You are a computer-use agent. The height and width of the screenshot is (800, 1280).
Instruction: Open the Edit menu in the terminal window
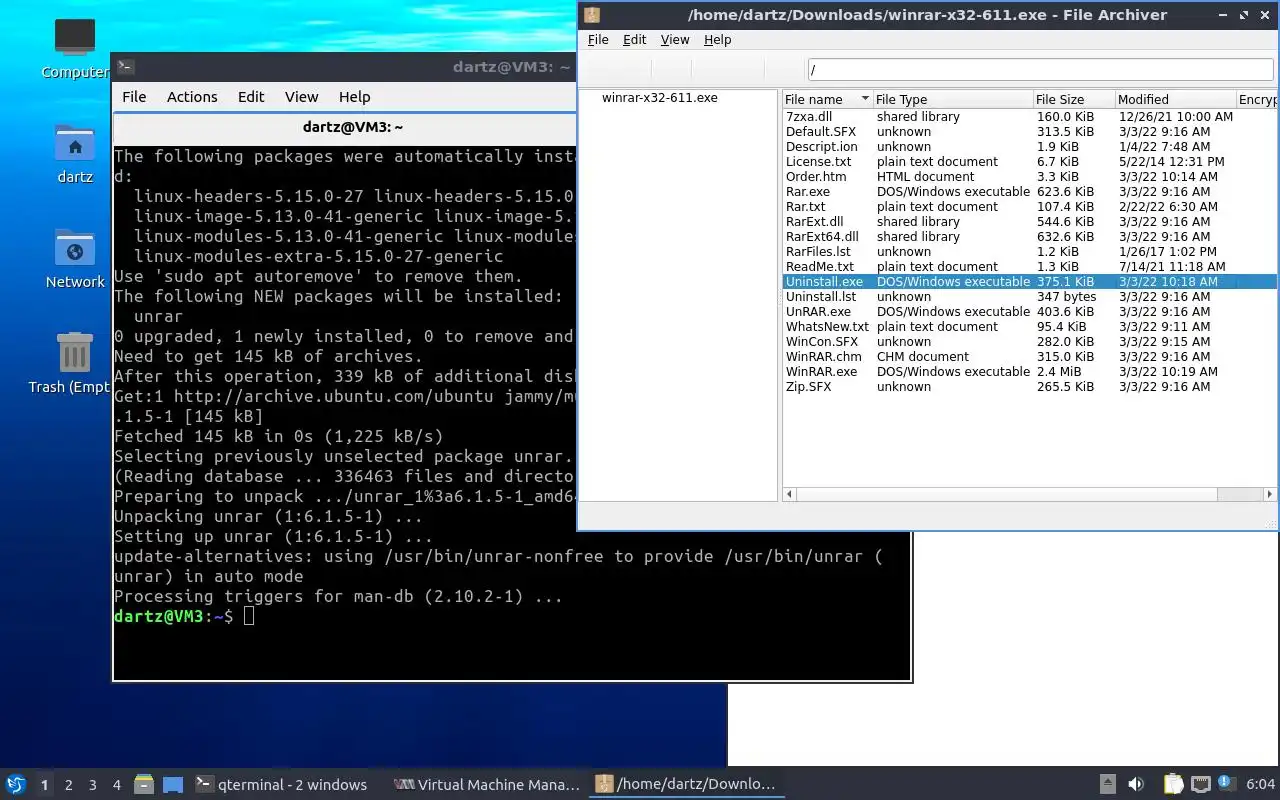[251, 97]
